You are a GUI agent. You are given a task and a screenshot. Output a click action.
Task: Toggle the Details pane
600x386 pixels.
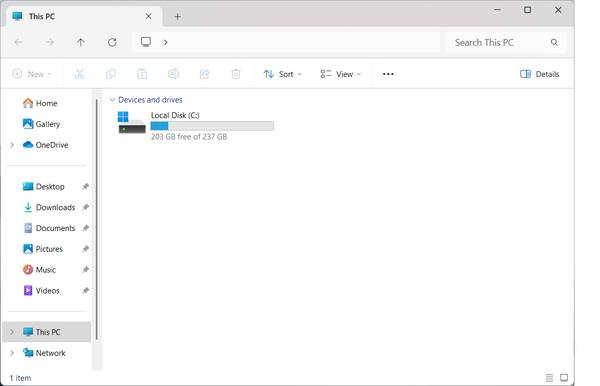[540, 74]
